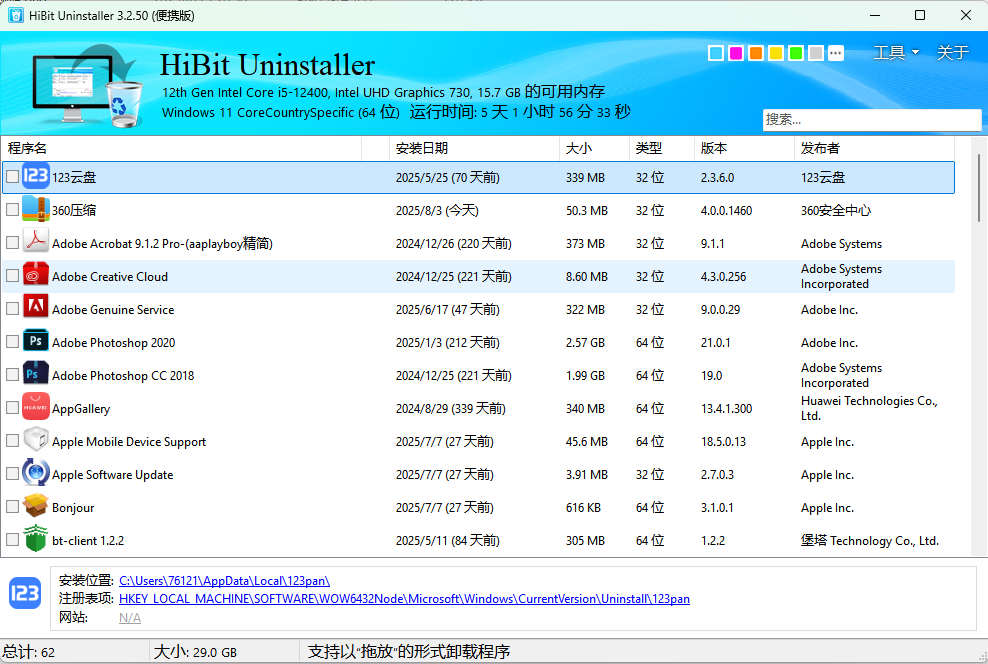Choose the yellow theme color swatch
Image resolution: width=988 pixels, height=664 pixels.
[776, 53]
